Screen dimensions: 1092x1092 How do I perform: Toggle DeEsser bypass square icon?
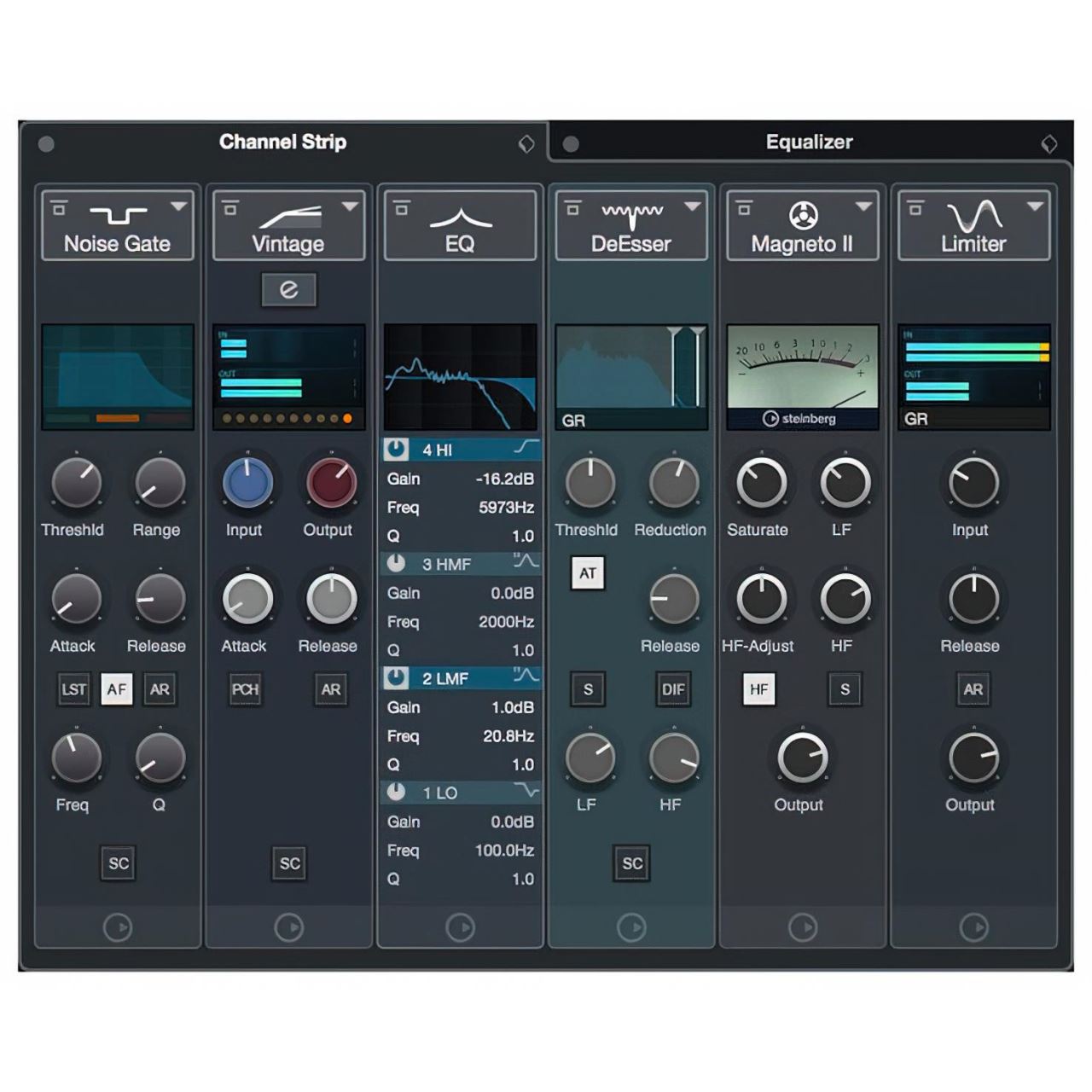(x=572, y=208)
